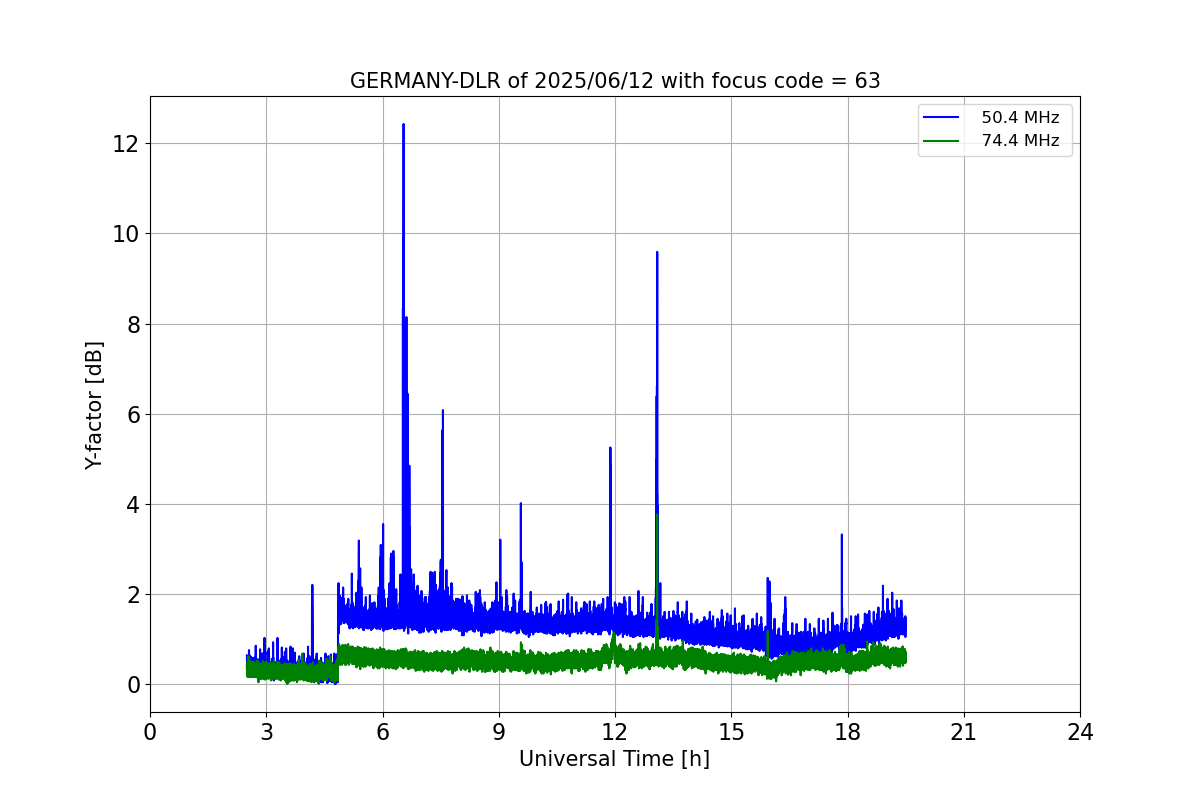Click x-axis tick label '9'
1200x800 pixels.
[x=499, y=732]
